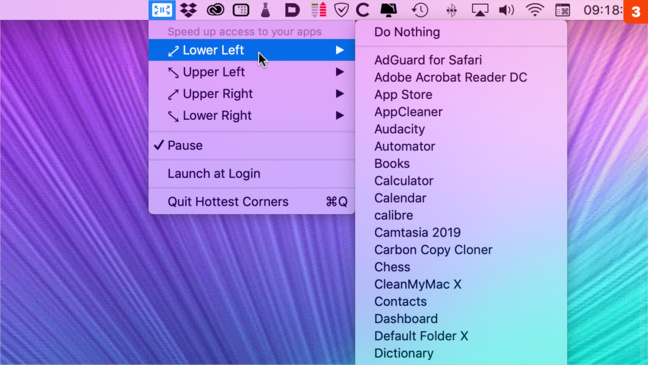Select Audacity from the app list
648x365 pixels.
click(461, 129)
